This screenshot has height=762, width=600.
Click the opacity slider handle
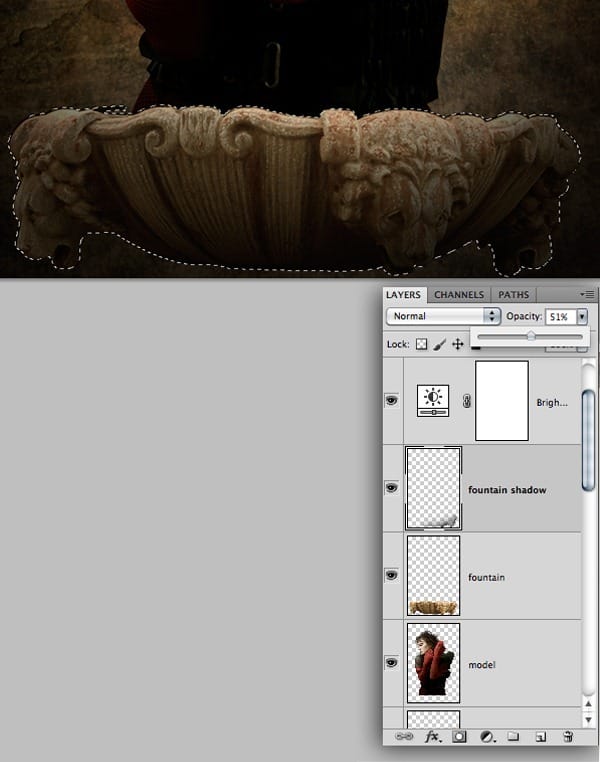tap(531, 336)
